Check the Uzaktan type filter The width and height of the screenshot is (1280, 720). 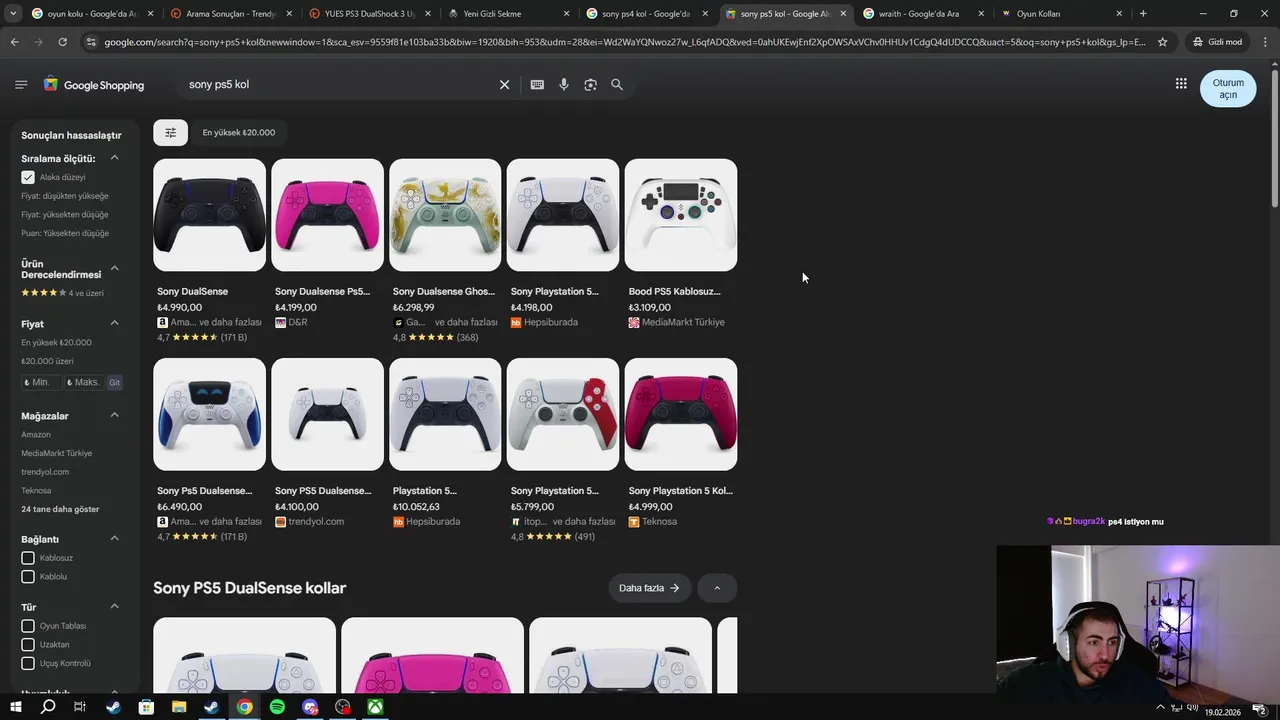pyautogui.click(x=28, y=645)
